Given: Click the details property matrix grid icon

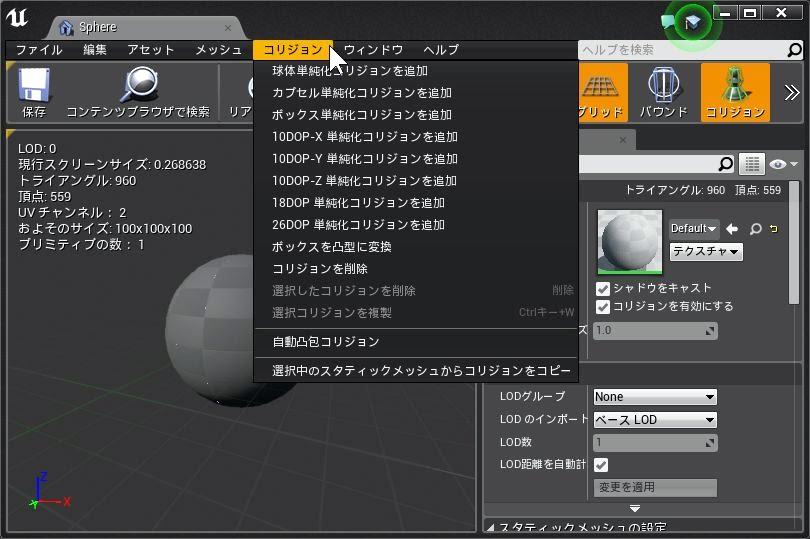Looking at the screenshot, I should point(752,164).
